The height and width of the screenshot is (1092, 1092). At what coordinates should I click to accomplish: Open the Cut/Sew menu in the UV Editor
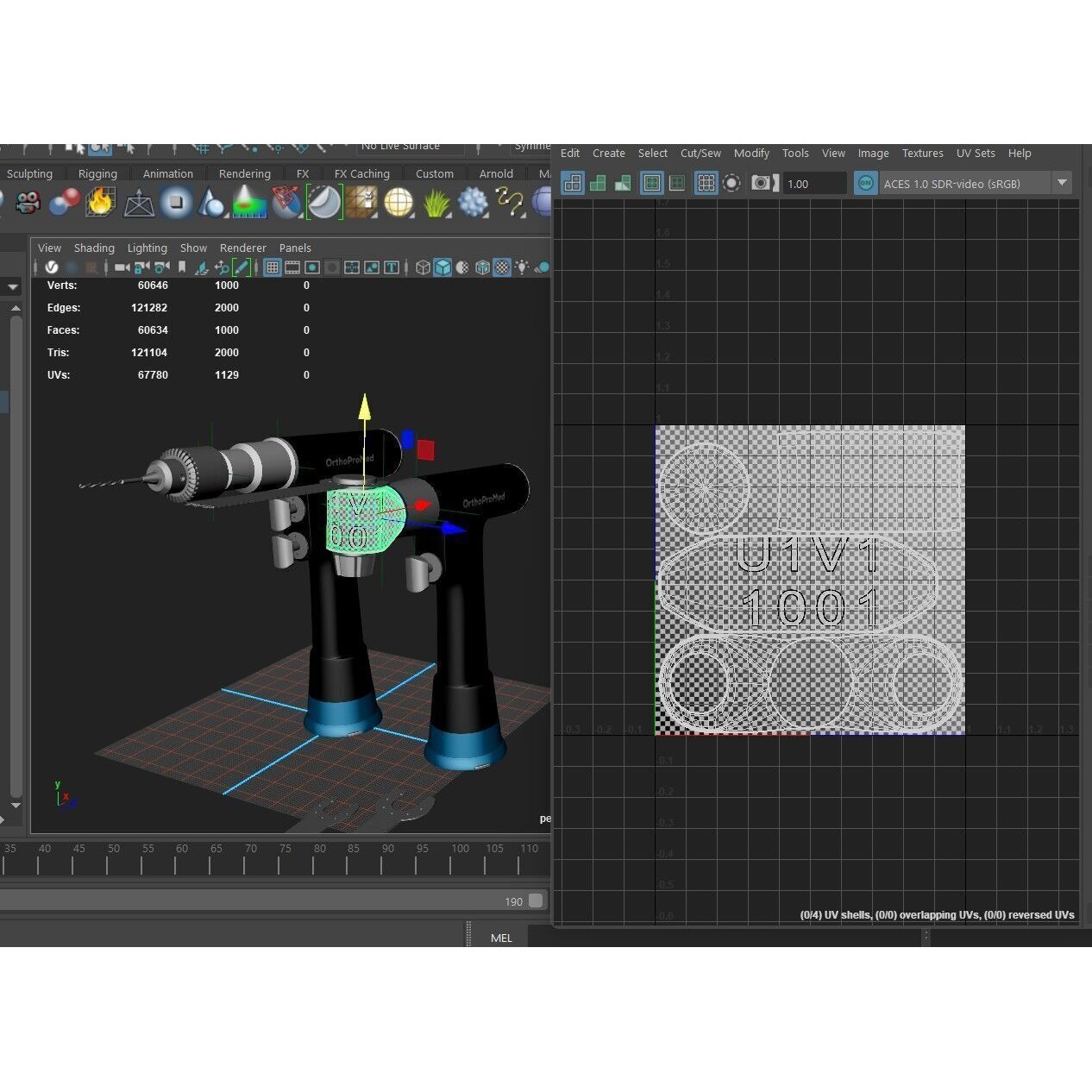pyautogui.click(x=700, y=153)
